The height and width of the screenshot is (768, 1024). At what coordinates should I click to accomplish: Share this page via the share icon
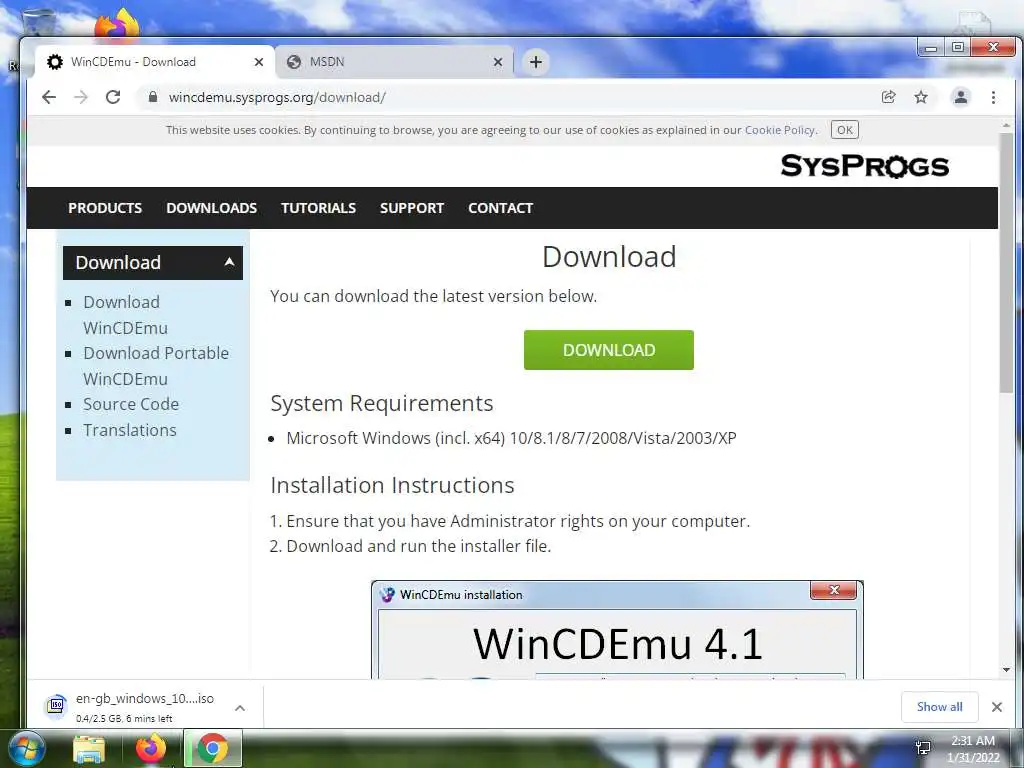(888, 97)
